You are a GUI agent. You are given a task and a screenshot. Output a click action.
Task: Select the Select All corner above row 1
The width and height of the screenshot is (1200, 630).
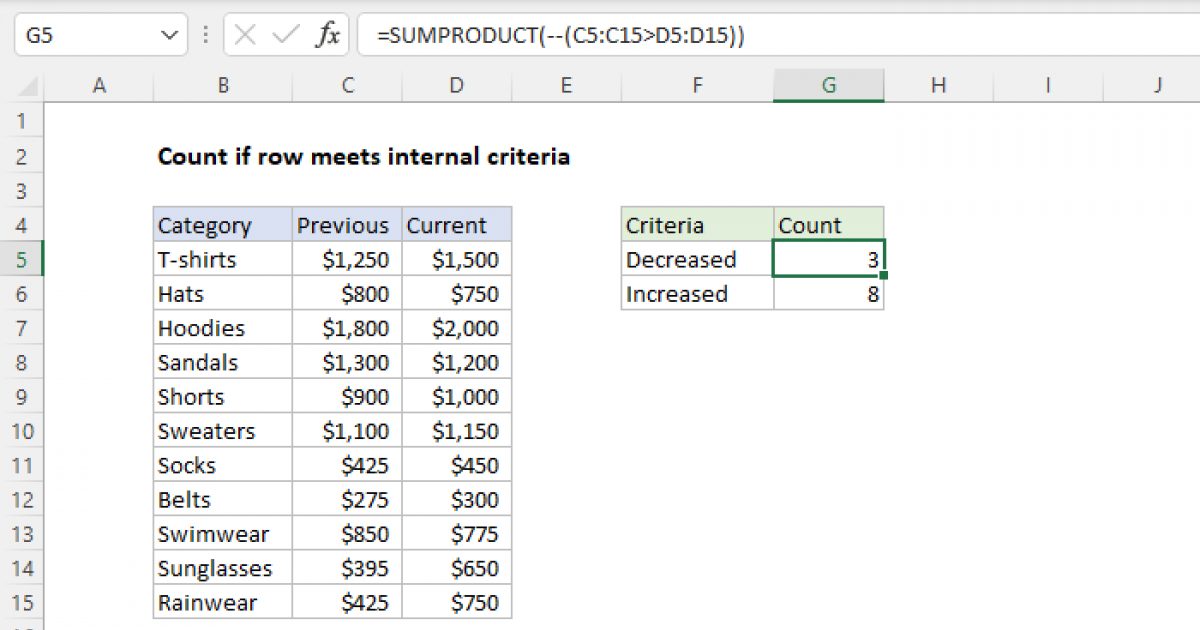coord(24,85)
